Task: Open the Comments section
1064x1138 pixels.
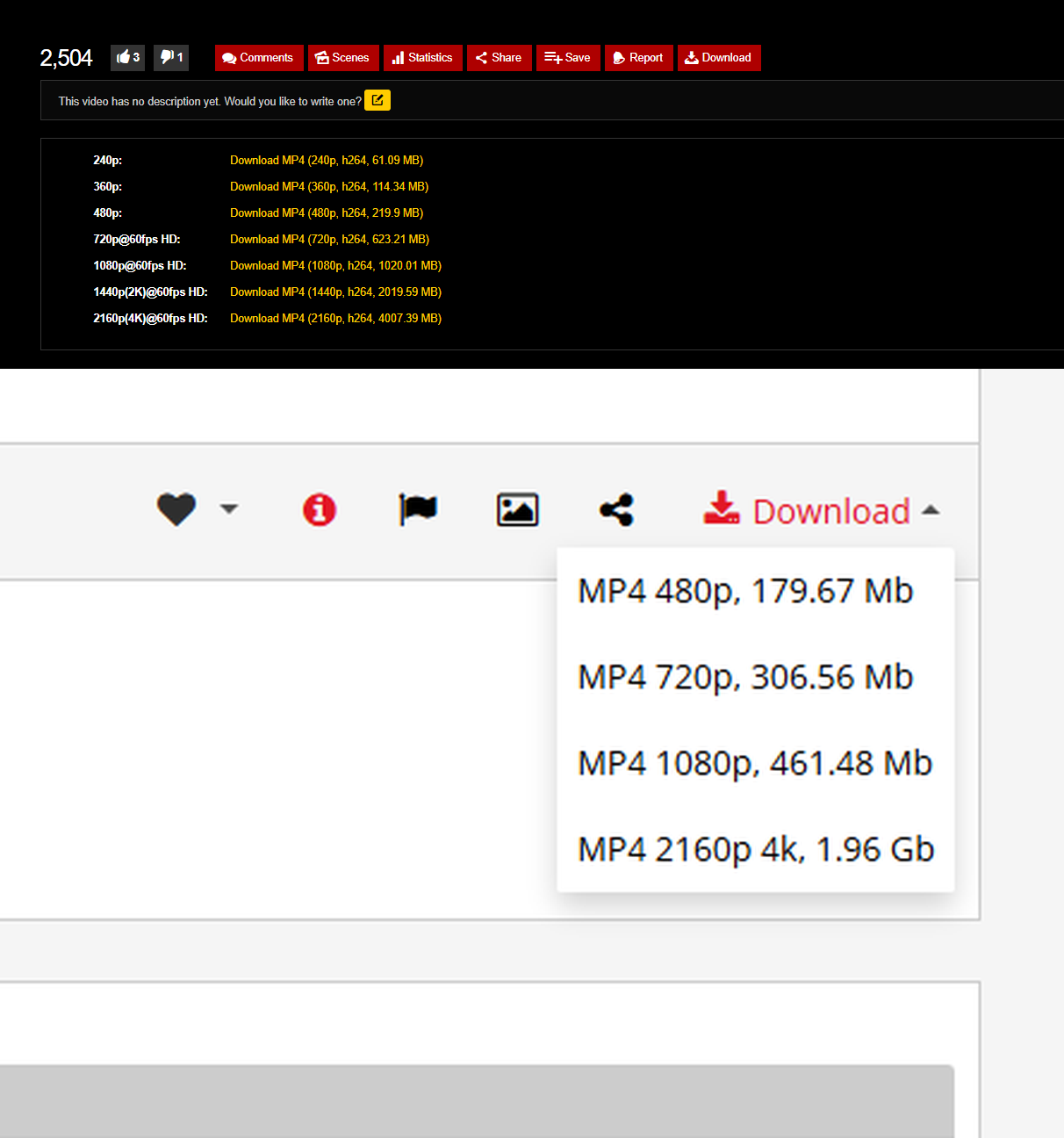Action: pos(259,58)
